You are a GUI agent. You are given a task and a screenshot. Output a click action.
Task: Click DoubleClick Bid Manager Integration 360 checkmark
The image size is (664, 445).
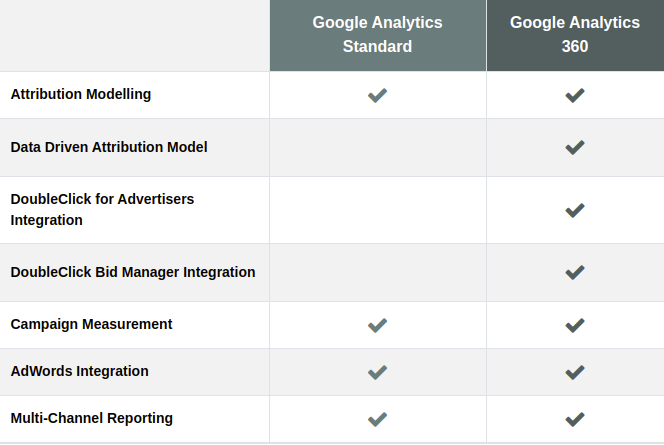coord(575,272)
